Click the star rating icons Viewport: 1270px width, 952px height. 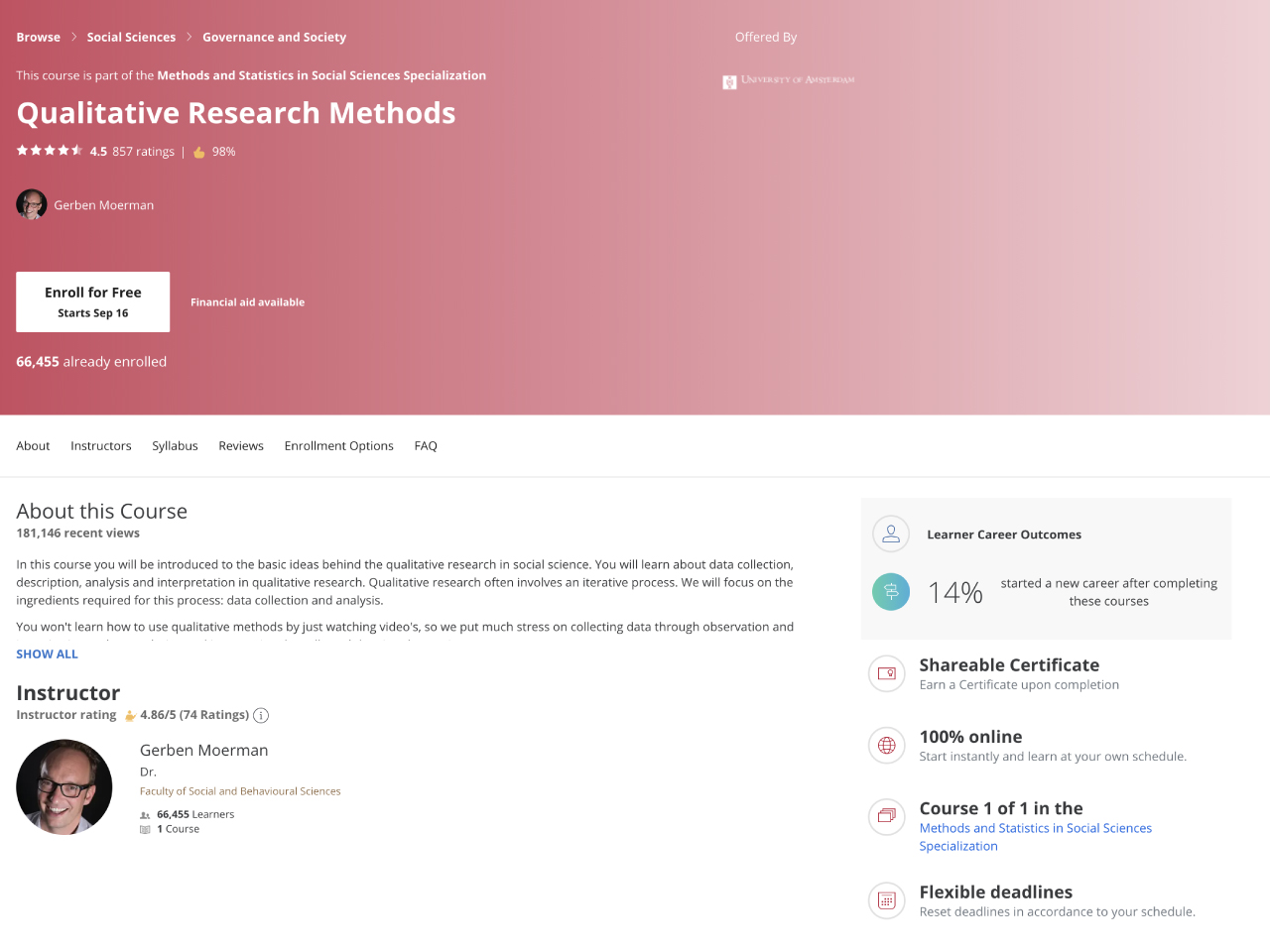pos(50,151)
